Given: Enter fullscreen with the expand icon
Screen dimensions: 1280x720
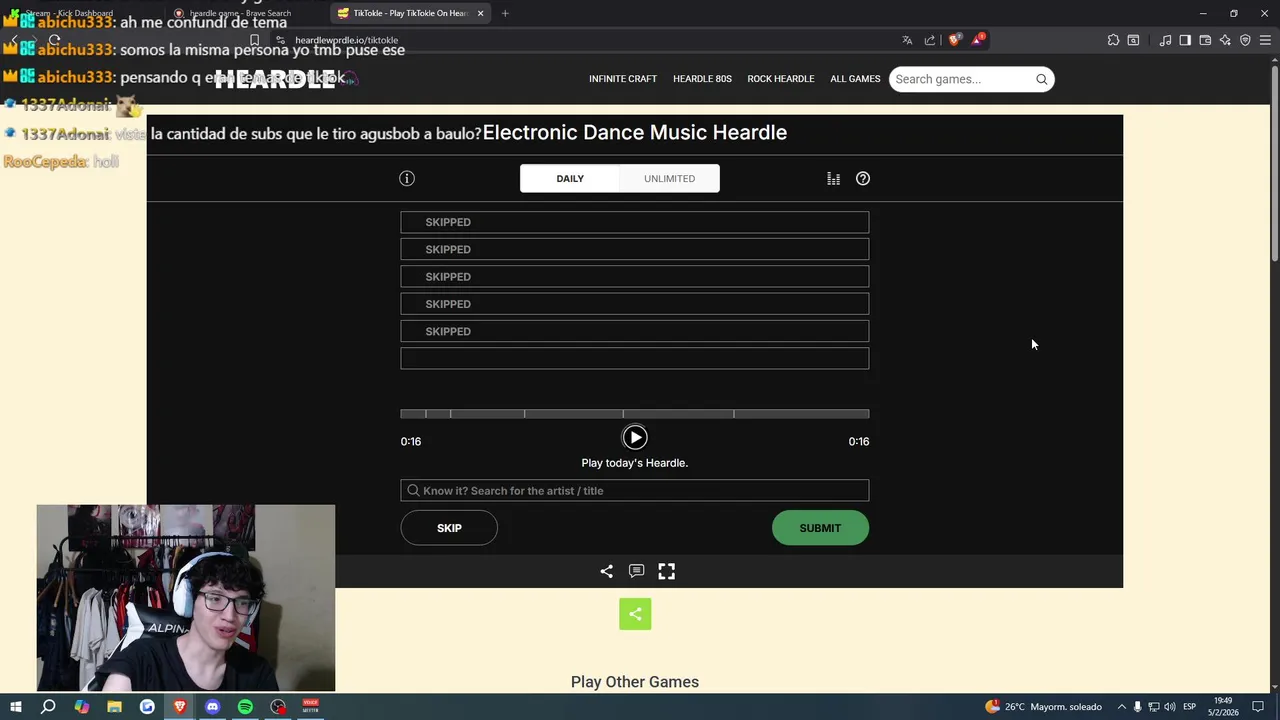Looking at the screenshot, I should tap(666, 571).
